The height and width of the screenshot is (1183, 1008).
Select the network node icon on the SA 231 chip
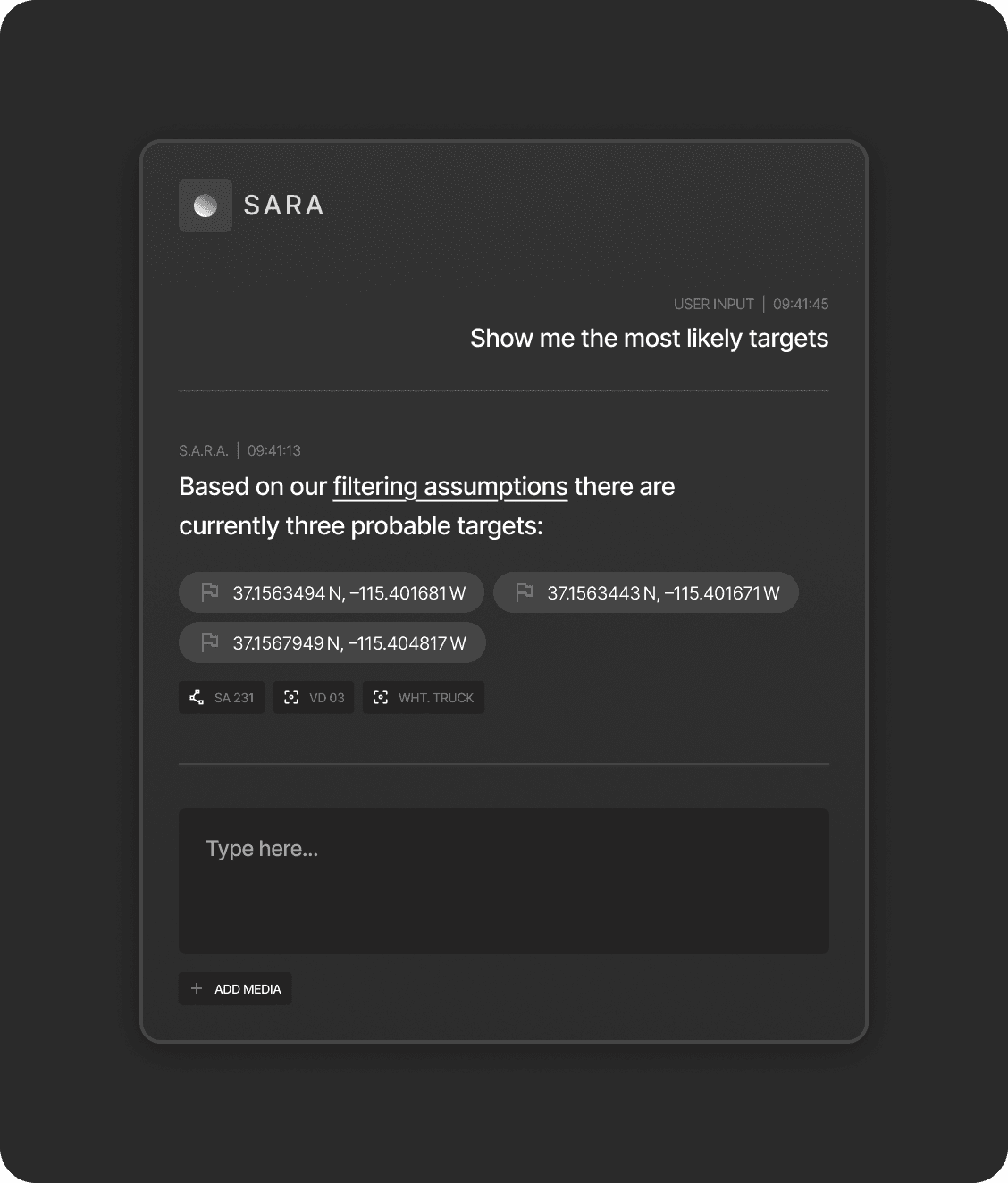(x=197, y=697)
